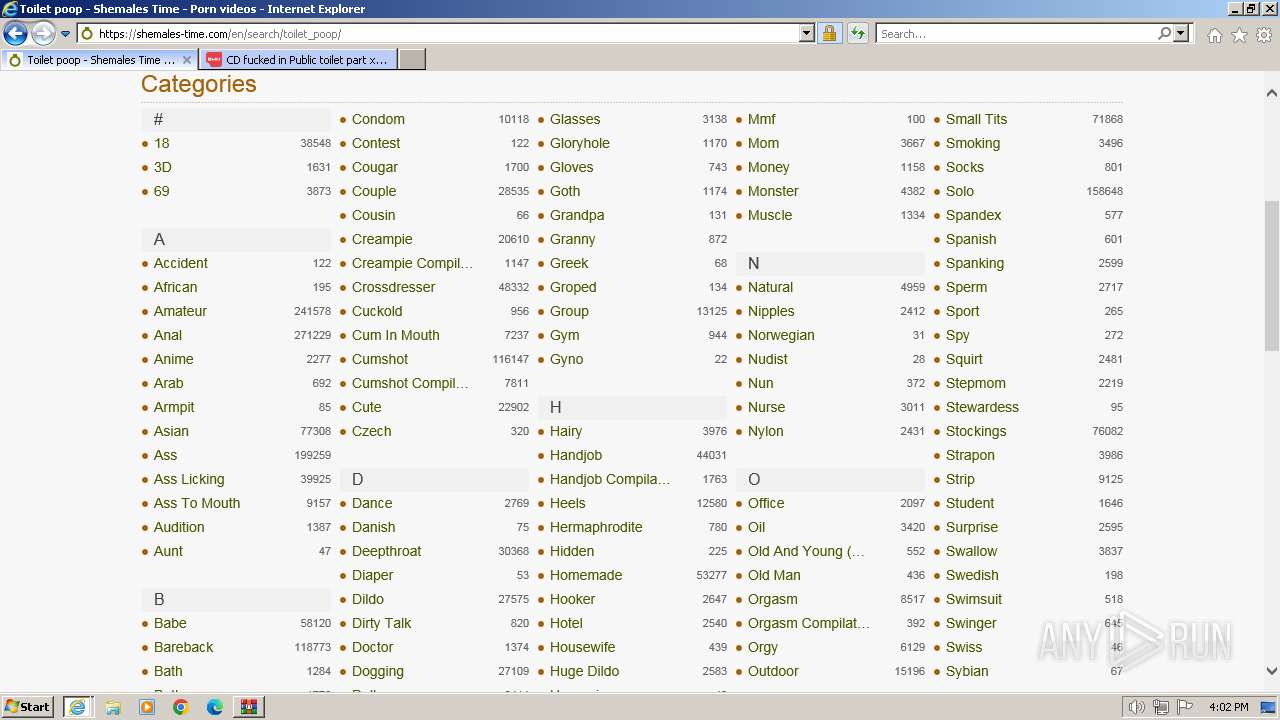Open the Home page icon
The width and height of the screenshot is (1280, 720).
tap(1214, 35)
